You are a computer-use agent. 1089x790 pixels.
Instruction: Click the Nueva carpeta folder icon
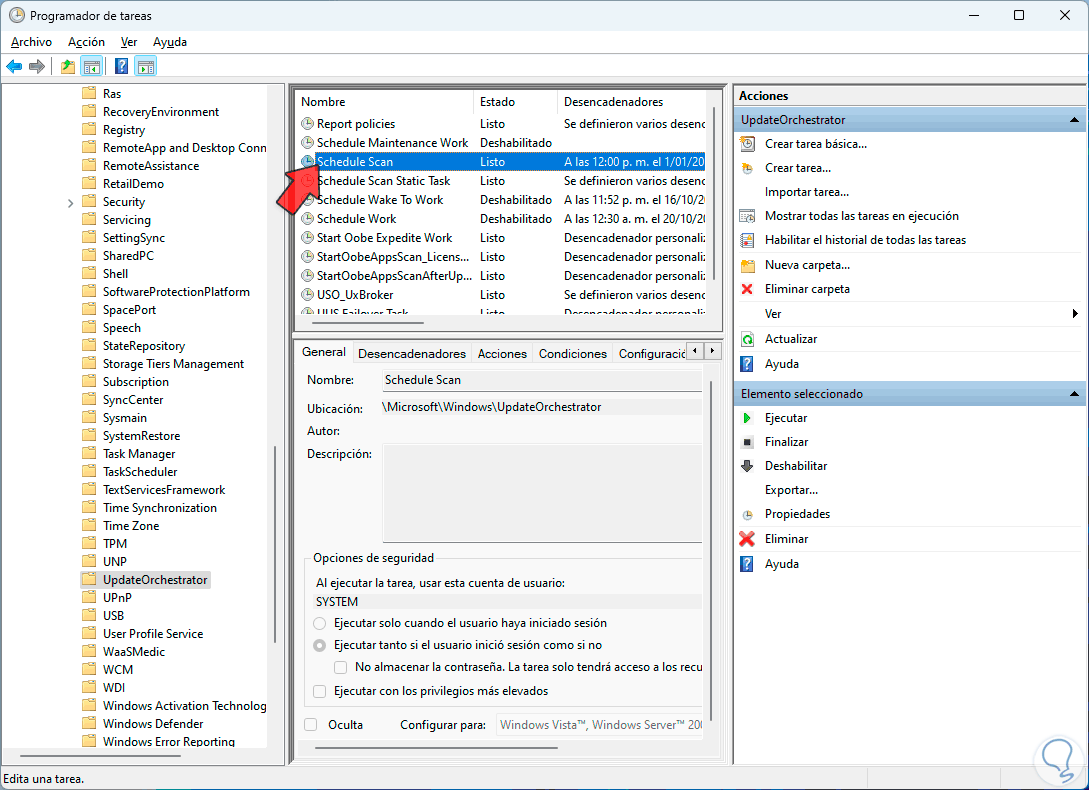click(747, 265)
